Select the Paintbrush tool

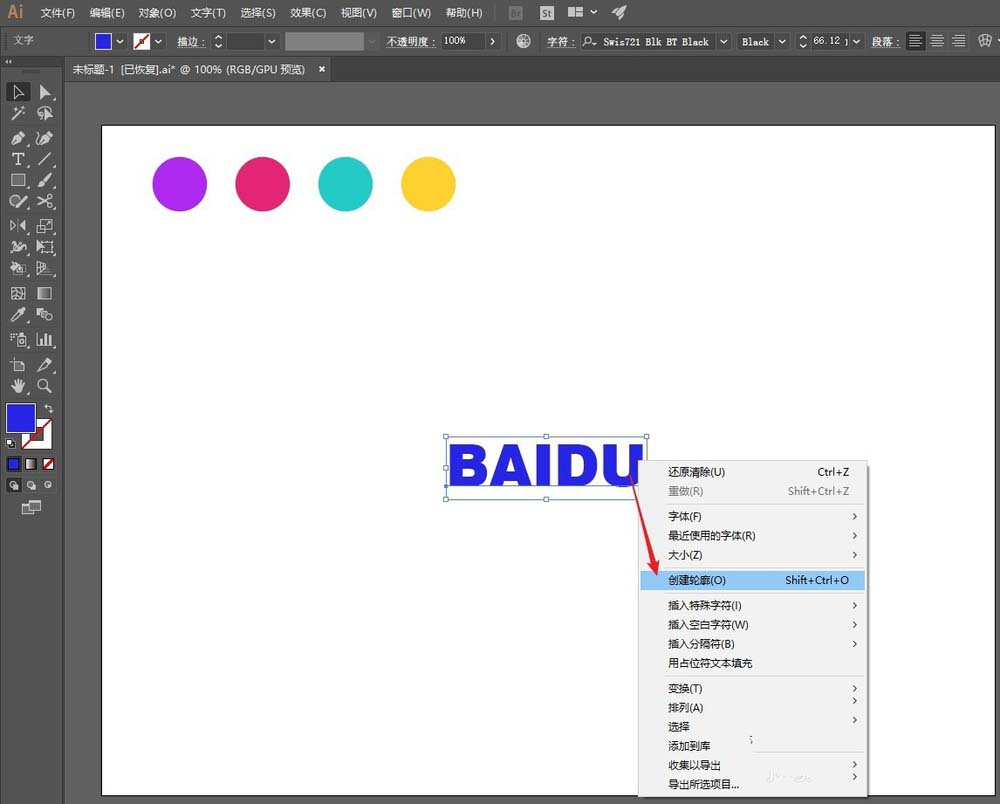pos(45,180)
